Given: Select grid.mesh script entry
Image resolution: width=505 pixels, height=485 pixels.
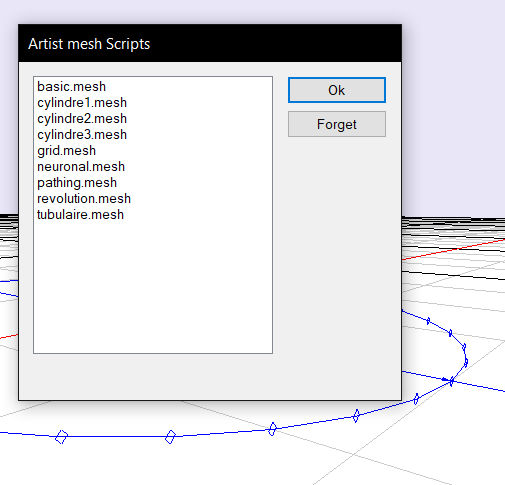Looking at the screenshot, I should (x=66, y=151).
